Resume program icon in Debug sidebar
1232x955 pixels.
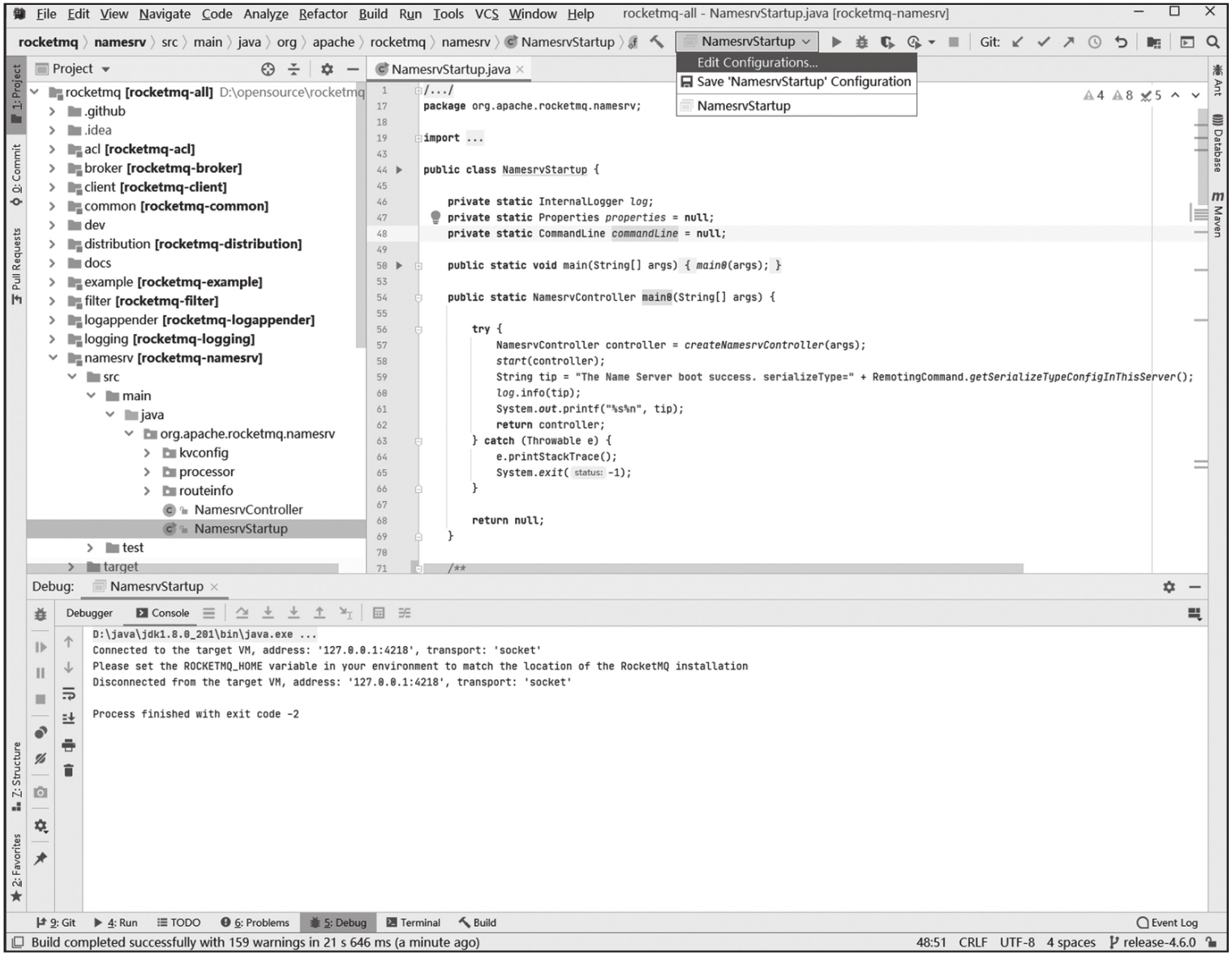[41, 647]
